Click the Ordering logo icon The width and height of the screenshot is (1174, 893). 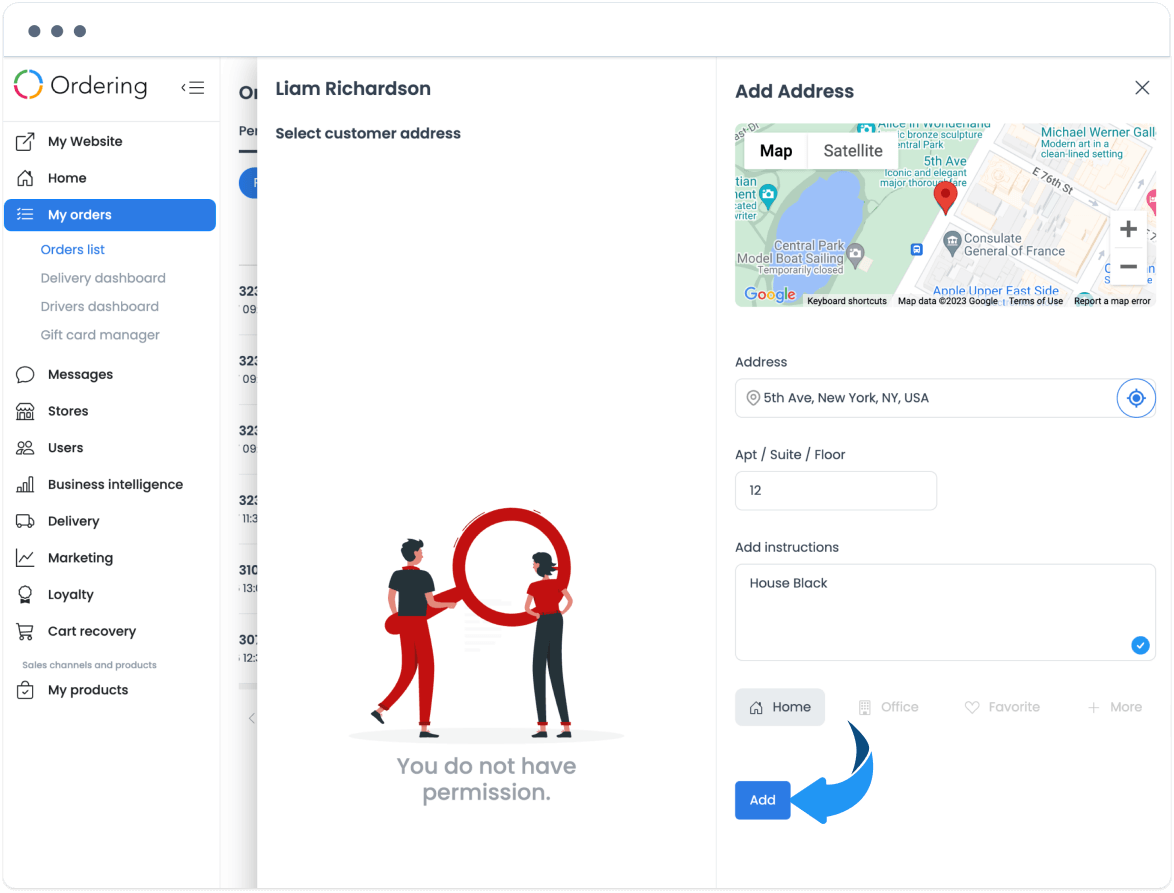[x=28, y=85]
